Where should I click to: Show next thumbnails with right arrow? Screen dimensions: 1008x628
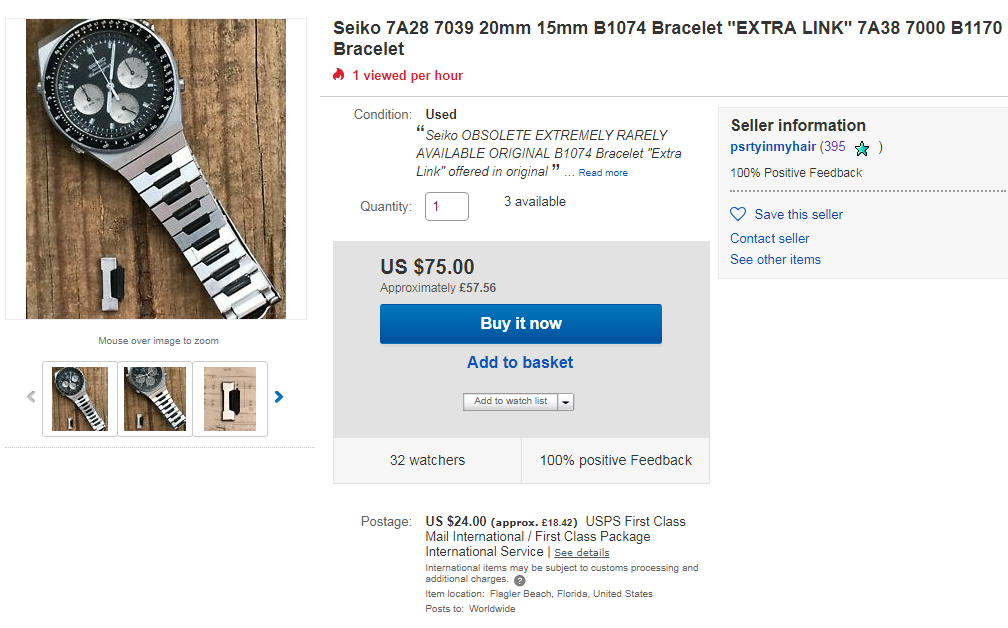[278, 397]
